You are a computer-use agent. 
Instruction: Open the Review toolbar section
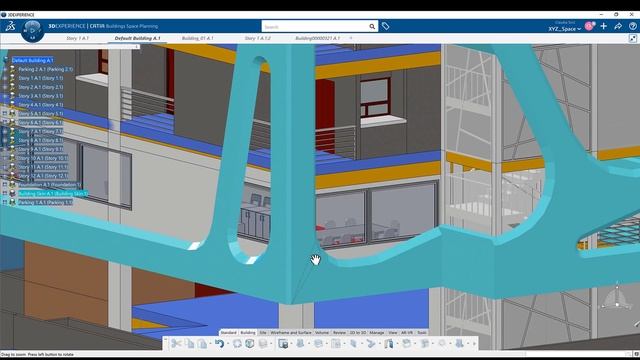[339, 333]
